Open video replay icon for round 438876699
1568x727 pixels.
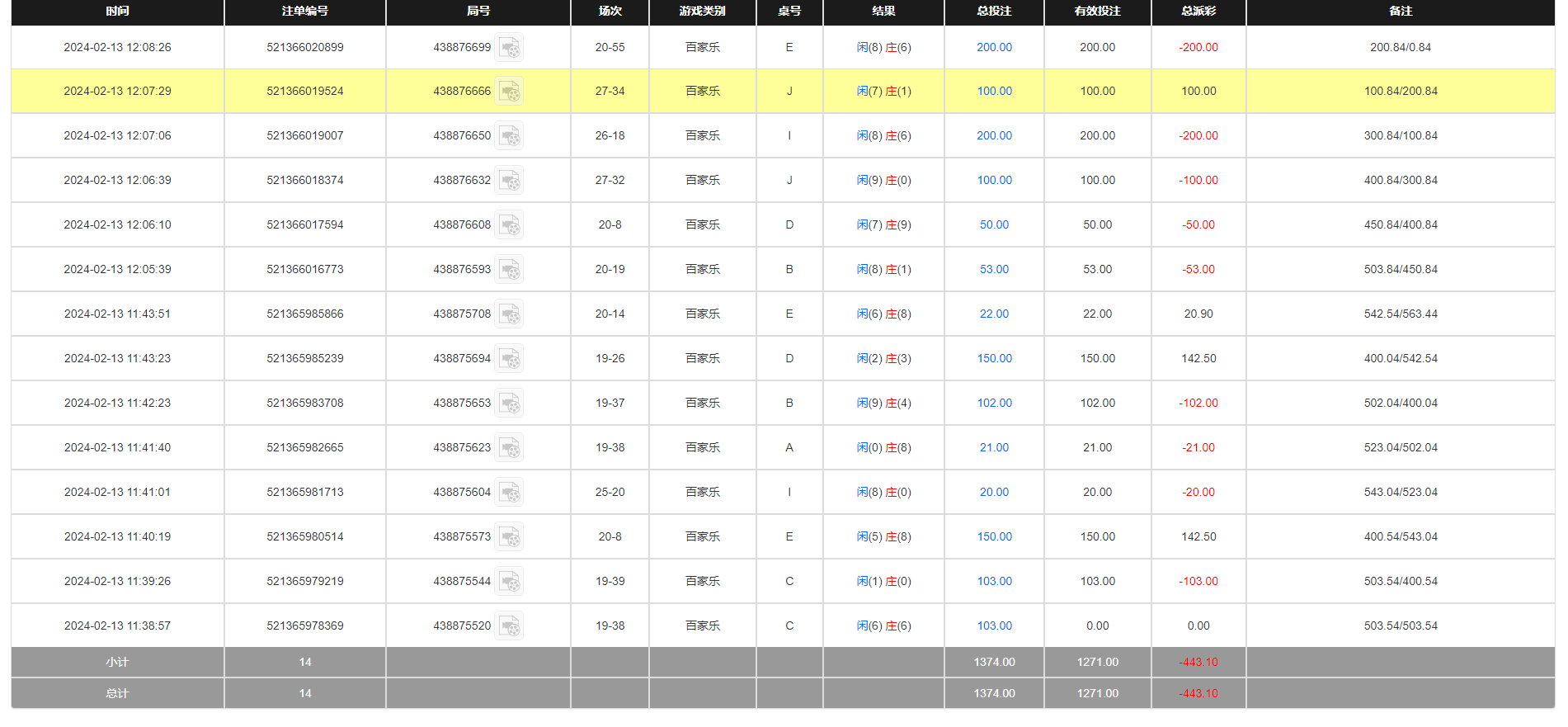coord(509,48)
